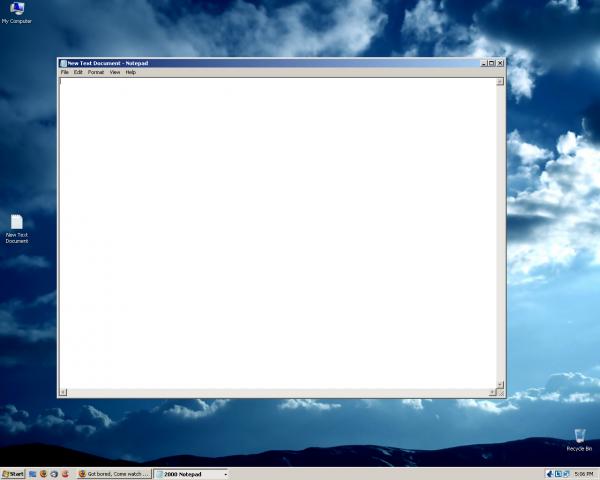
Task: Switch to the 'Got bored, Come watch' taskbar window
Action: coord(114,474)
